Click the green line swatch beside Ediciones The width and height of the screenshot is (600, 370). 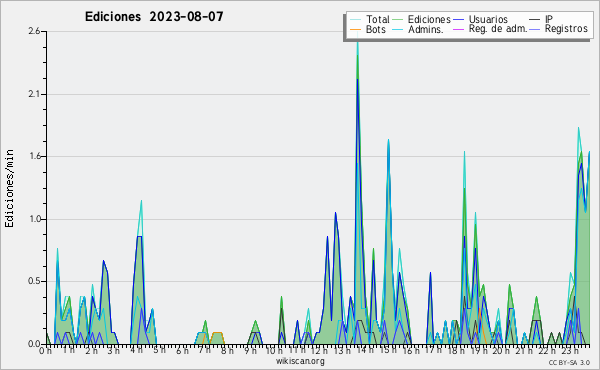[x=398, y=20]
